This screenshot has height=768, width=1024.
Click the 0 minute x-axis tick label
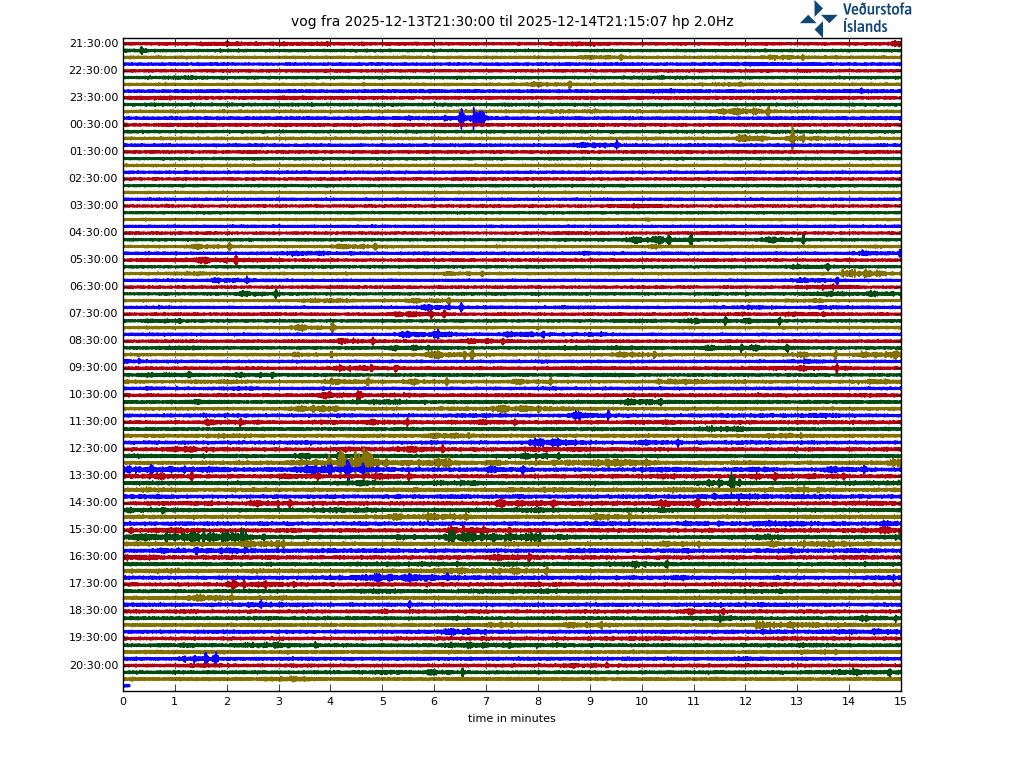click(x=123, y=701)
